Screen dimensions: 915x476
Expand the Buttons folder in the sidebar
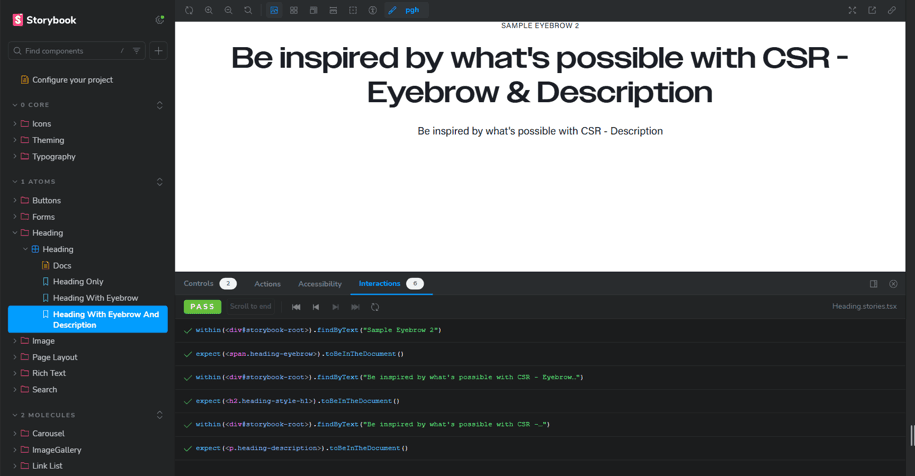(x=46, y=201)
